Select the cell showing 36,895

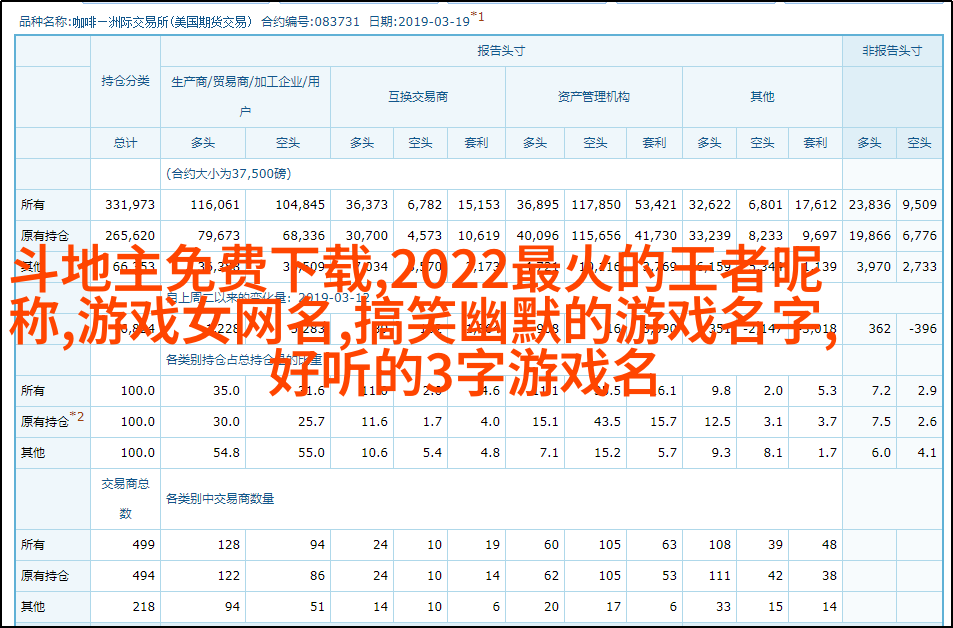pyautogui.click(x=538, y=205)
